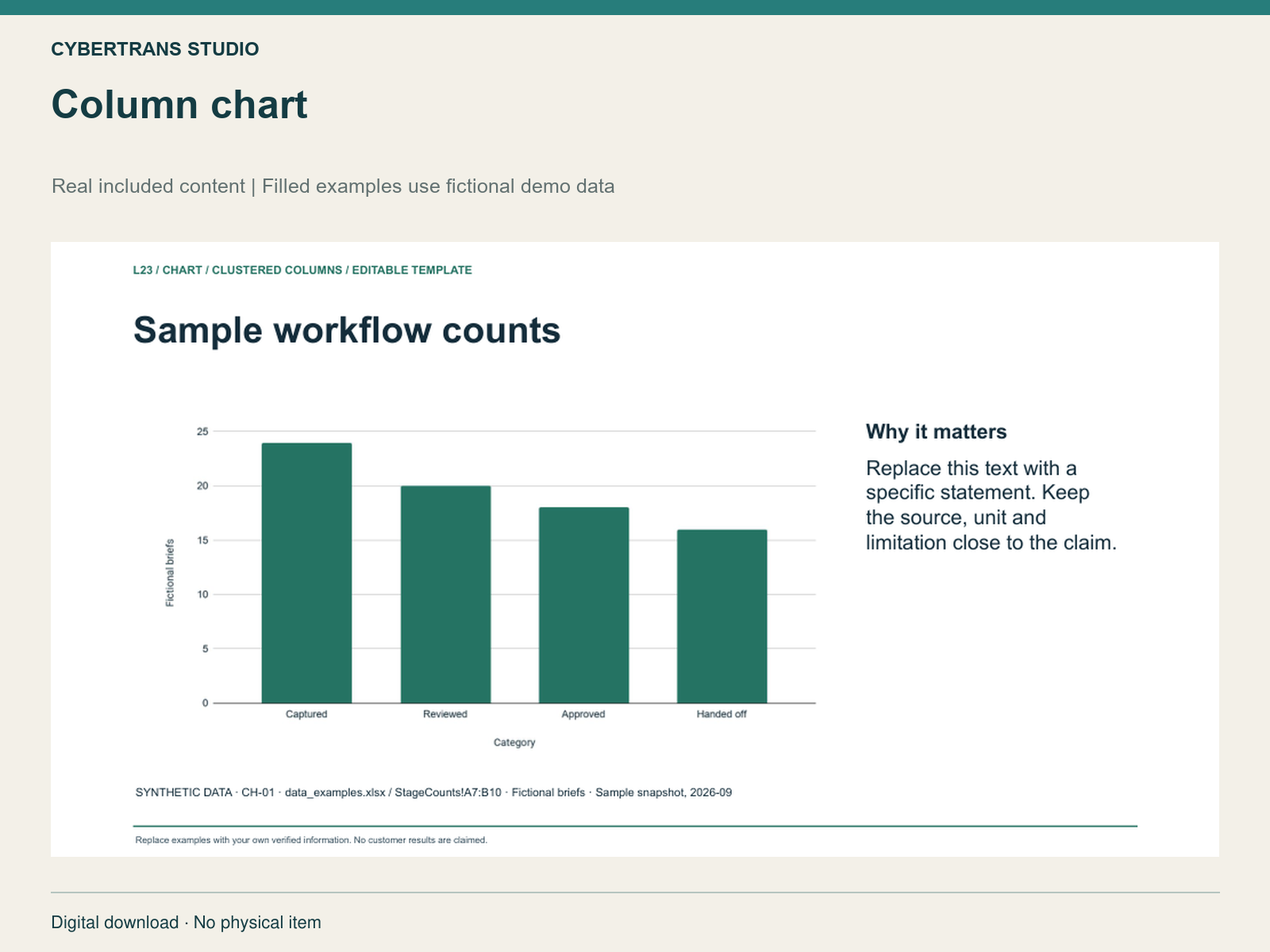Click the 0 value on the y-axis

click(206, 703)
